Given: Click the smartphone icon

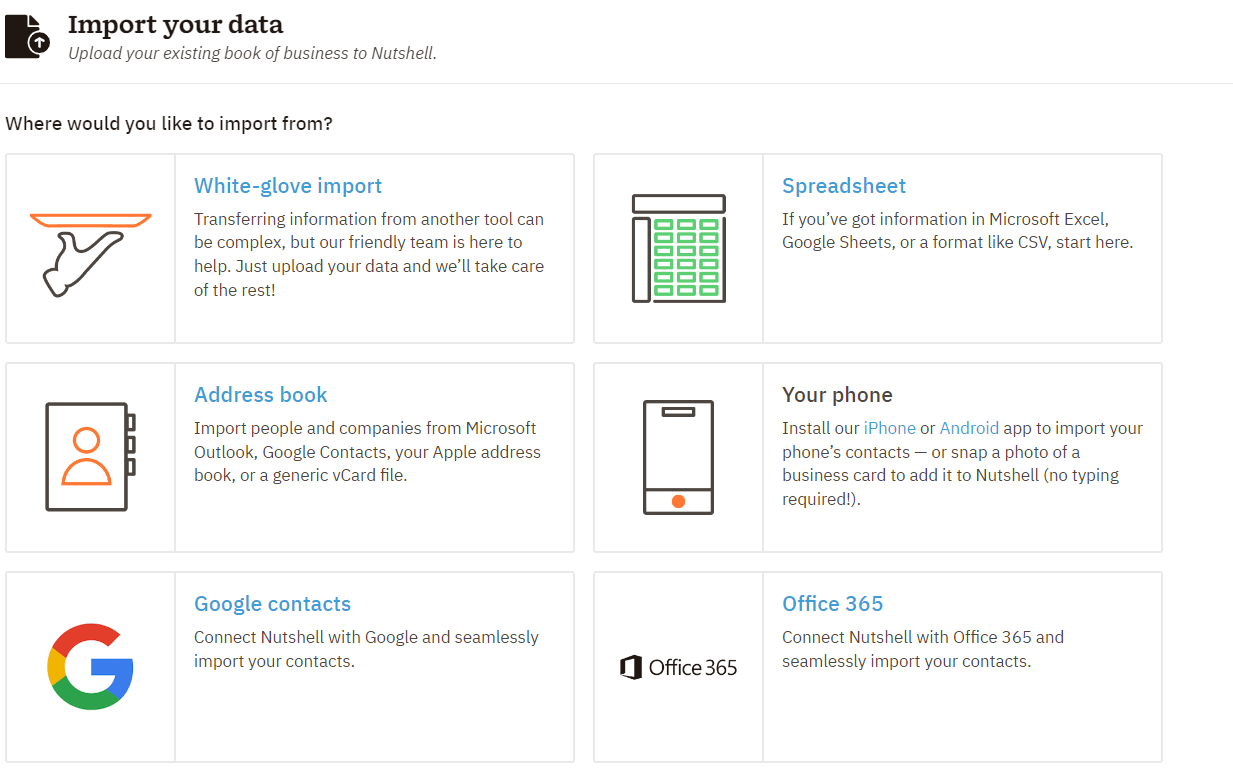Looking at the screenshot, I should [678, 457].
